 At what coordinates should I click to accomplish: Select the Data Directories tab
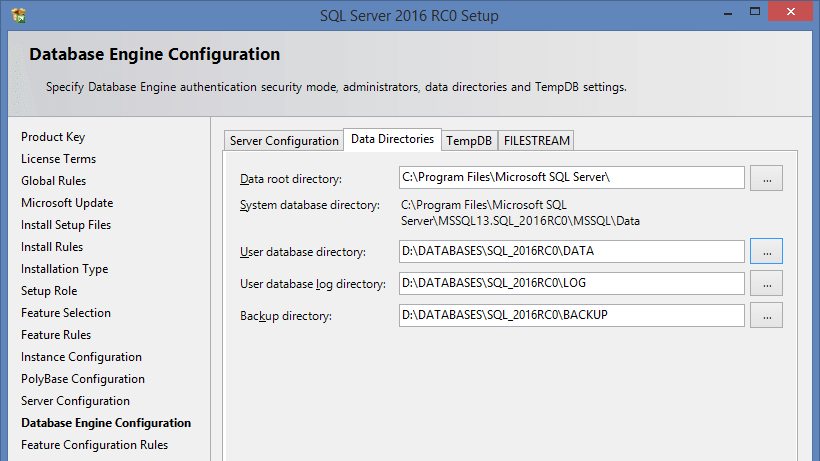click(x=392, y=139)
